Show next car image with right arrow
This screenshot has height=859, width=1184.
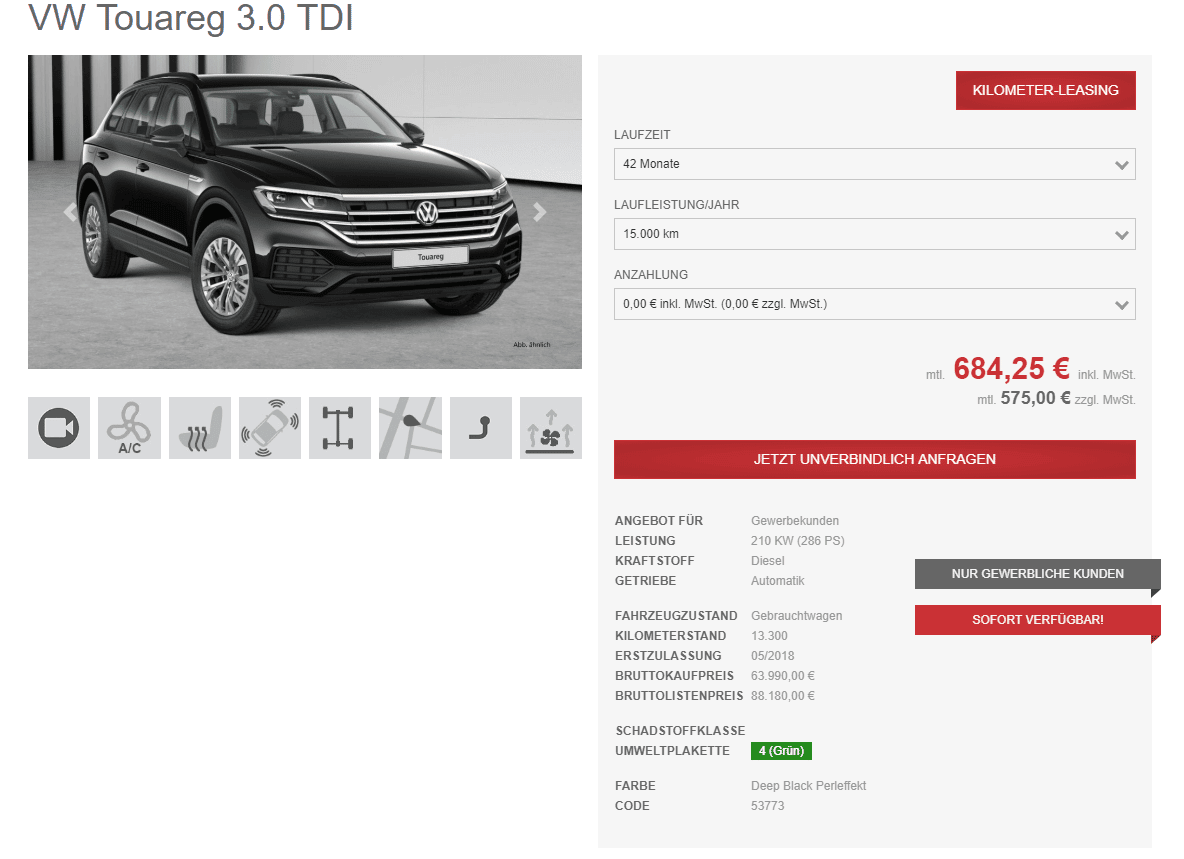[539, 212]
